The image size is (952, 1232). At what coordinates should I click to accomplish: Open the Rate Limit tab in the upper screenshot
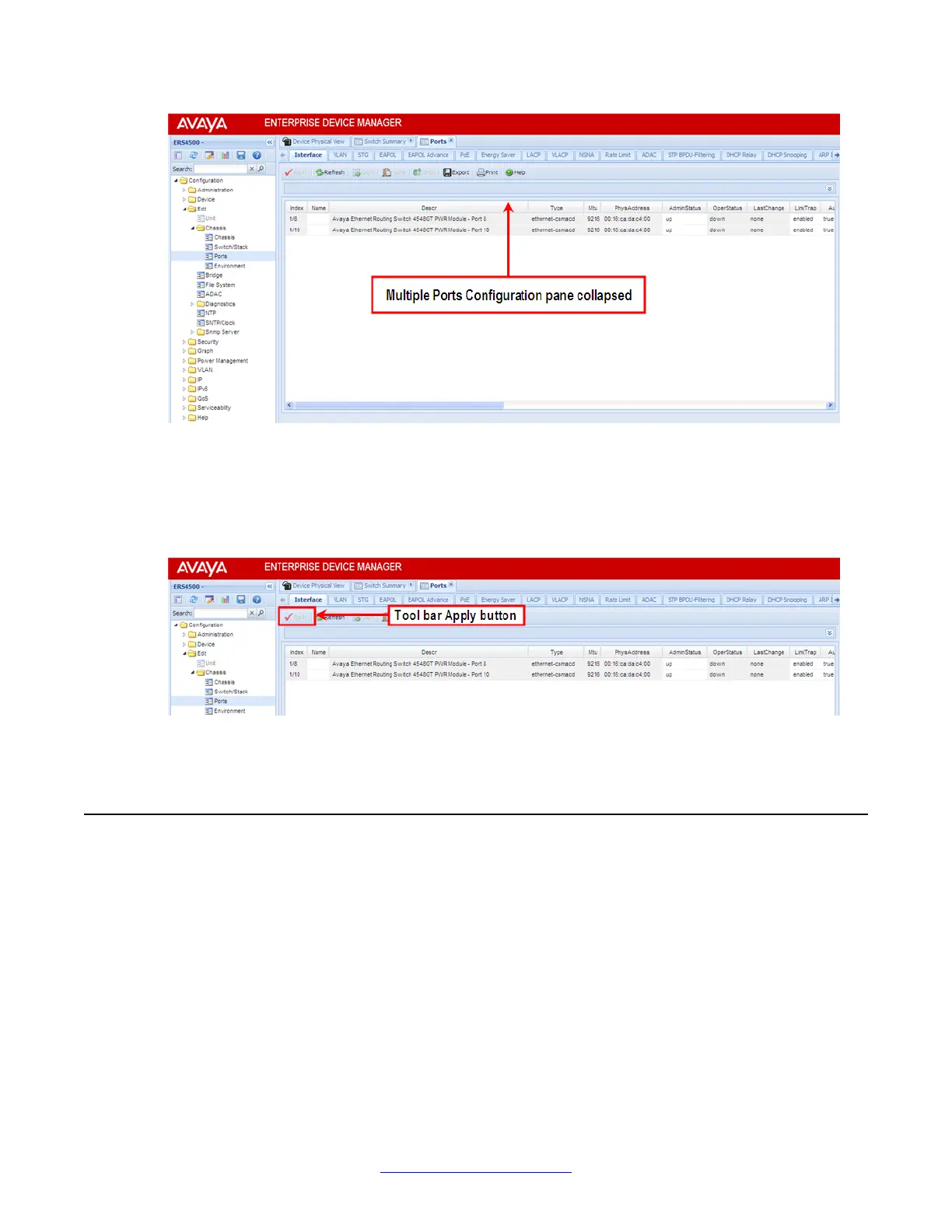(618, 156)
